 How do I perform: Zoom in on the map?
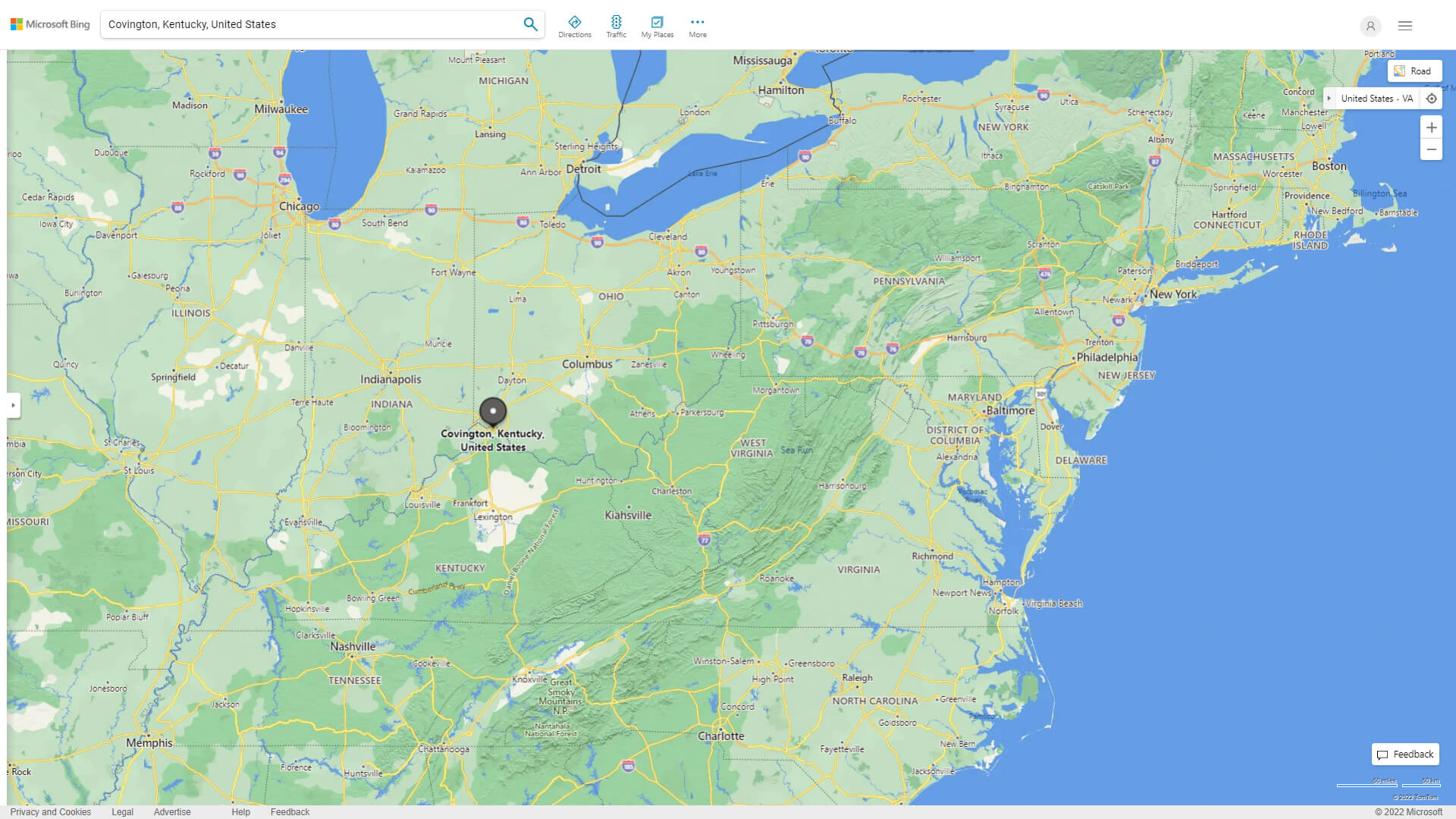(1431, 127)
